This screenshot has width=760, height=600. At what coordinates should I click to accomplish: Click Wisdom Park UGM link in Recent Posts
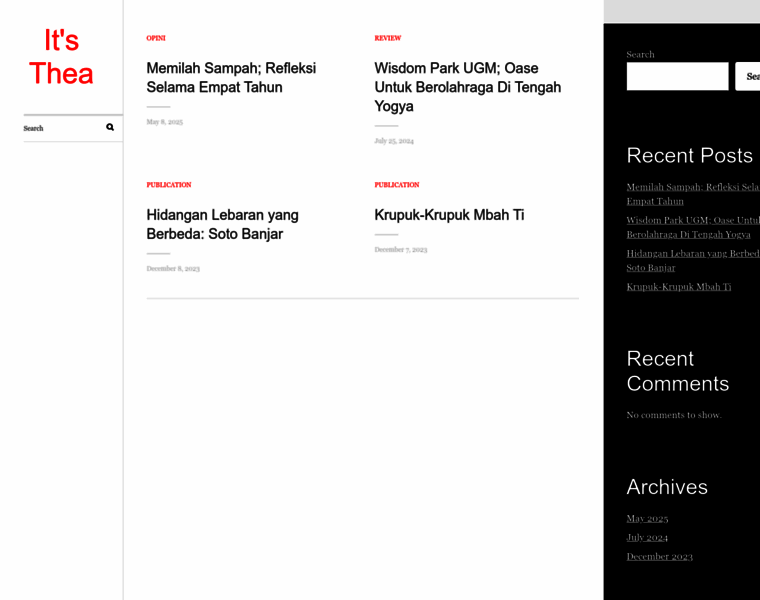click(691, 220)
